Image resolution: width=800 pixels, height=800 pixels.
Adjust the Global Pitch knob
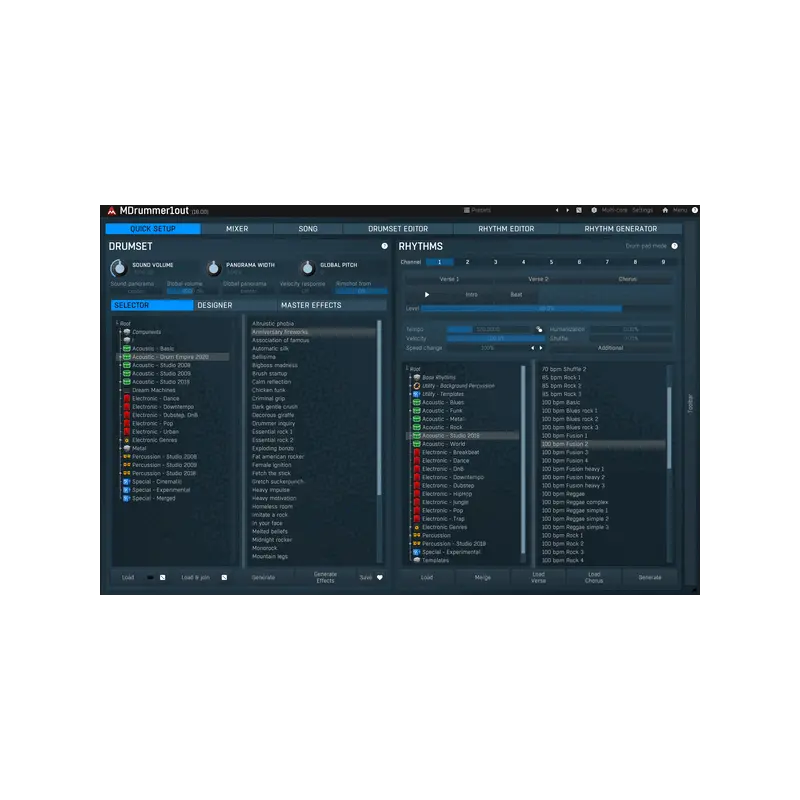point(307,268)
